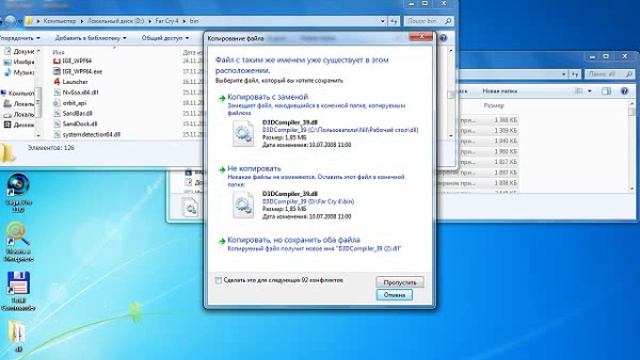The height and width of the screenshot is (360, 640).
Task: Tick the checkbox for next 92 conflicts
Action: pos(219,280)
